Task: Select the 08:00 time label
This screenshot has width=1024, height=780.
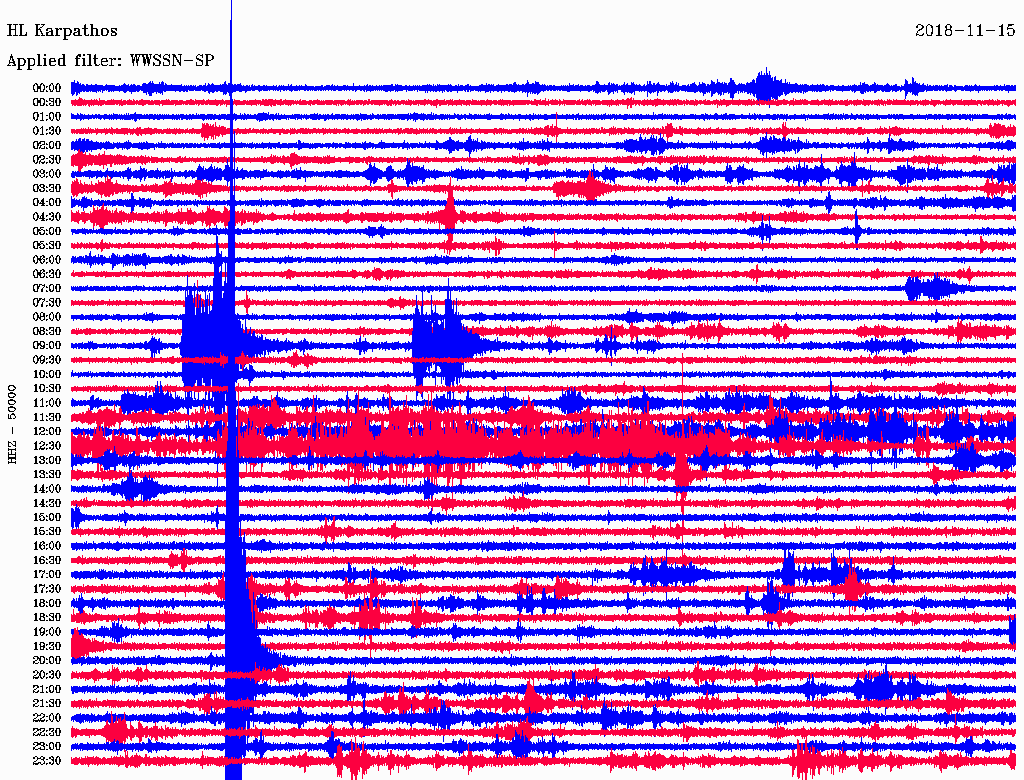Action: pos(47,317)
